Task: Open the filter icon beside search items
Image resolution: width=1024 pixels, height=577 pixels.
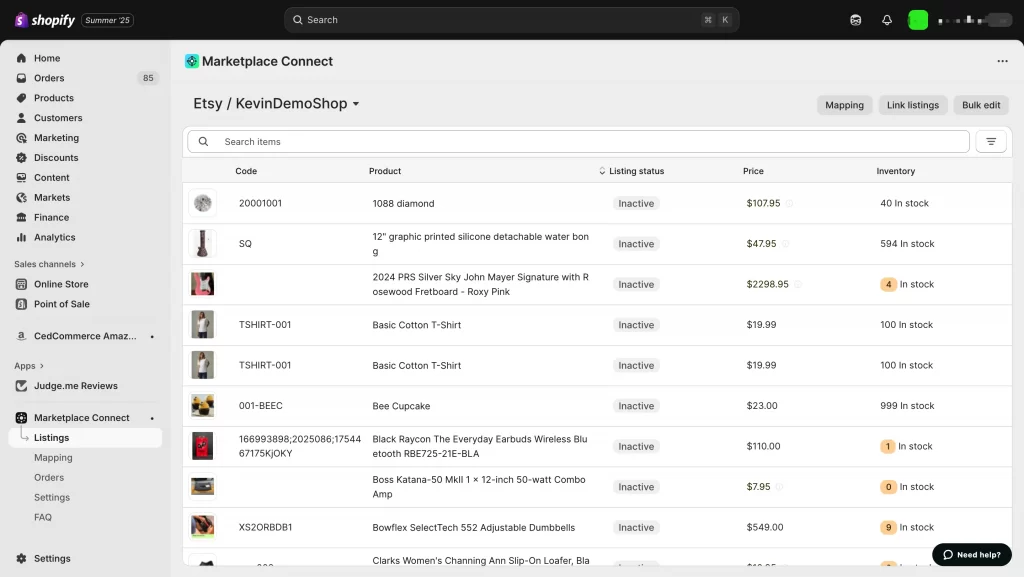Action: click(x=991, y=142)
